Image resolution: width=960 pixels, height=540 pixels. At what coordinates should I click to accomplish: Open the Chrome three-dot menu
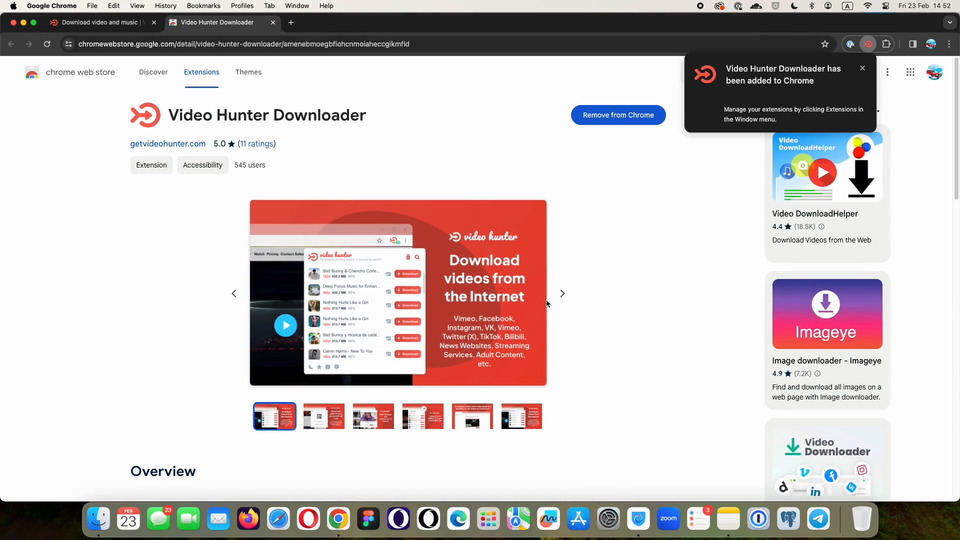click(949, 44)
